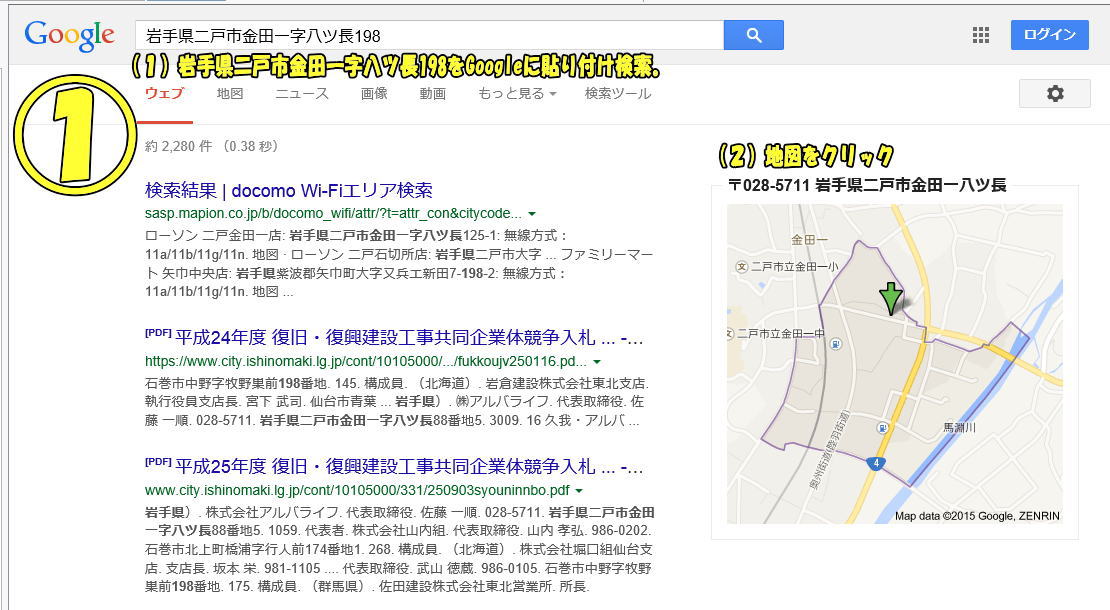Open the 平成24年度 復旧・復興建設工事 PDF result
The height and width of the screenshot is (610, 1110).
point(409,338)
